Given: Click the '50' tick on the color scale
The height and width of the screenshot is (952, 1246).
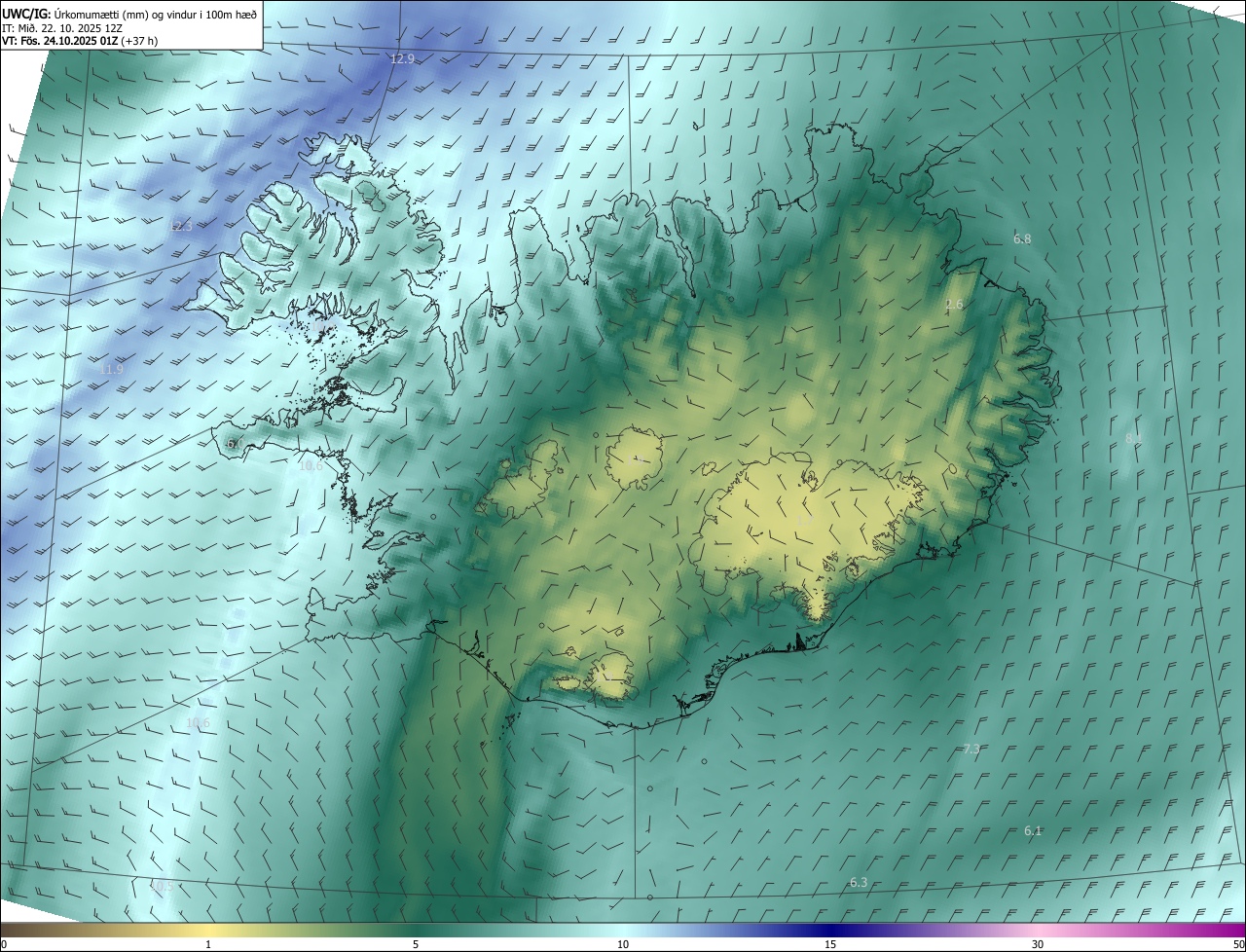Looking at the screenshot, I should [1238, 945].
